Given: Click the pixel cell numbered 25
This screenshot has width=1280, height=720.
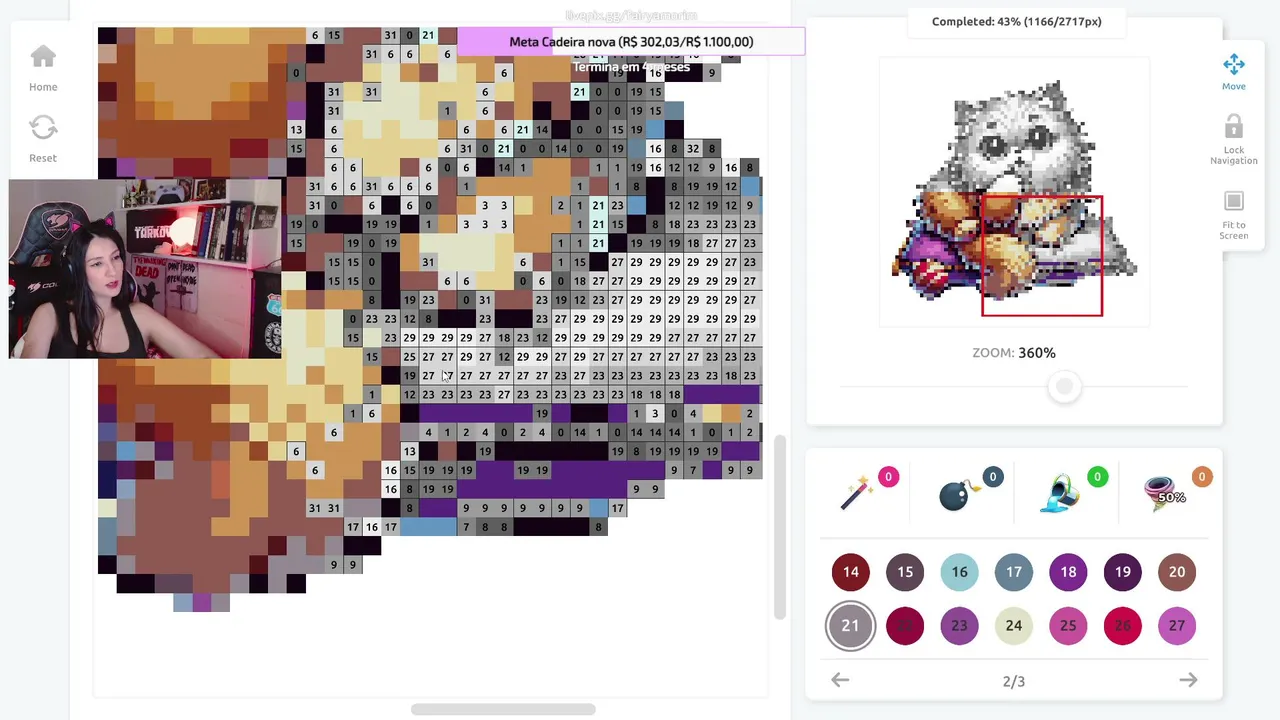Looking at the screenshot, I should 409,357.
